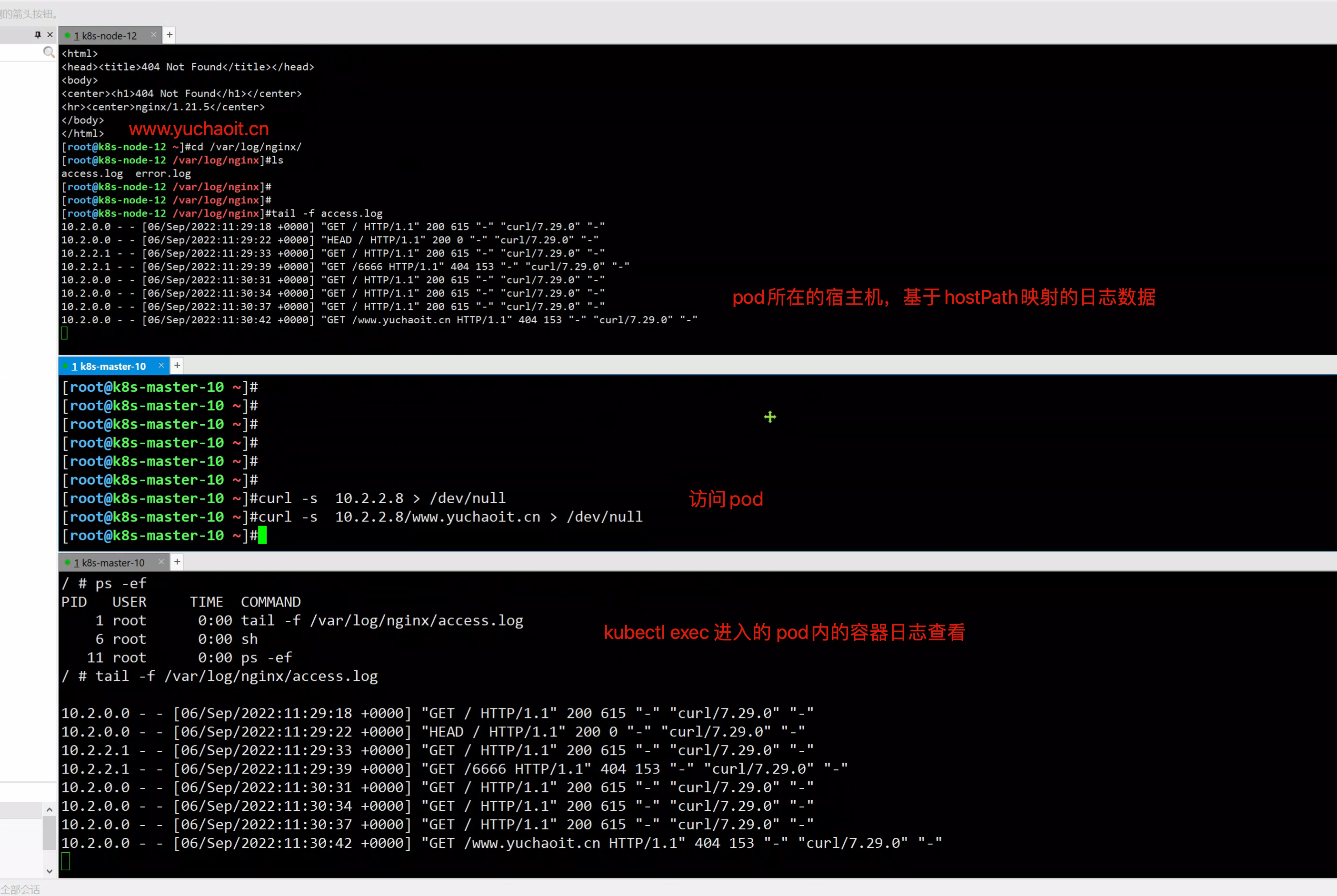Pin the session sidebar panel
The width and height of the screenshot is (1337, 896).
coord(38,35)
